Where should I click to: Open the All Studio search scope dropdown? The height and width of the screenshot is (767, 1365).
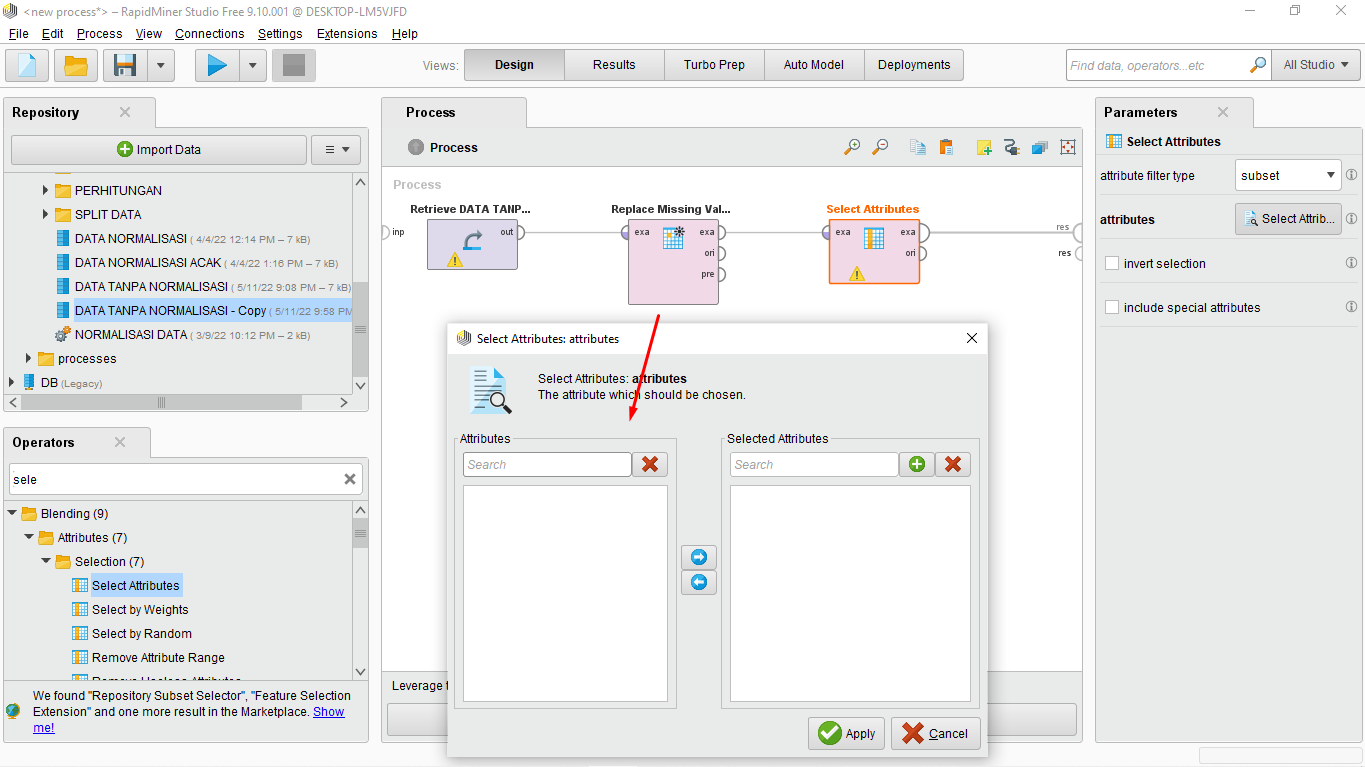click(1316, 65)
